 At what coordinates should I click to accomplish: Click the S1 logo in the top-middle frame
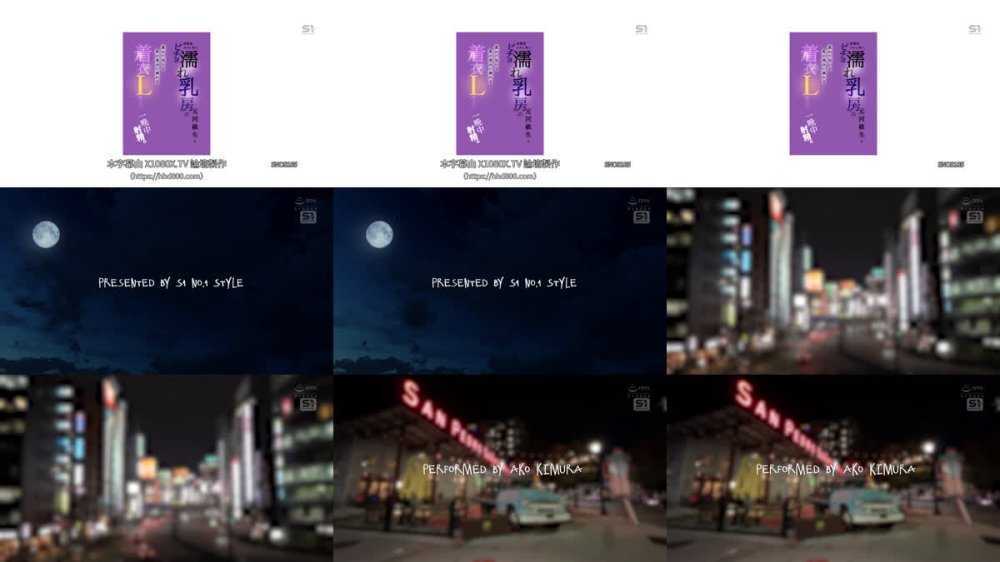(641, 29)
